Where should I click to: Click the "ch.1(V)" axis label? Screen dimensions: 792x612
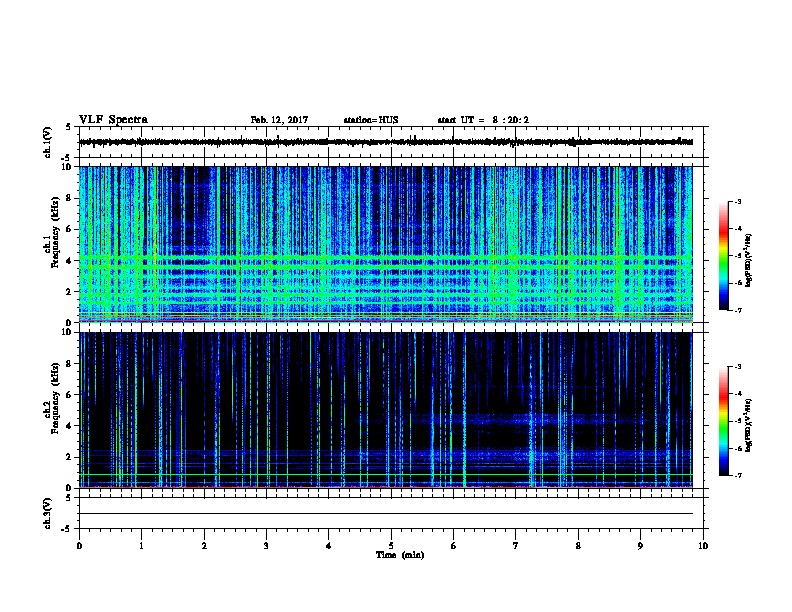[x=47, y=142]
